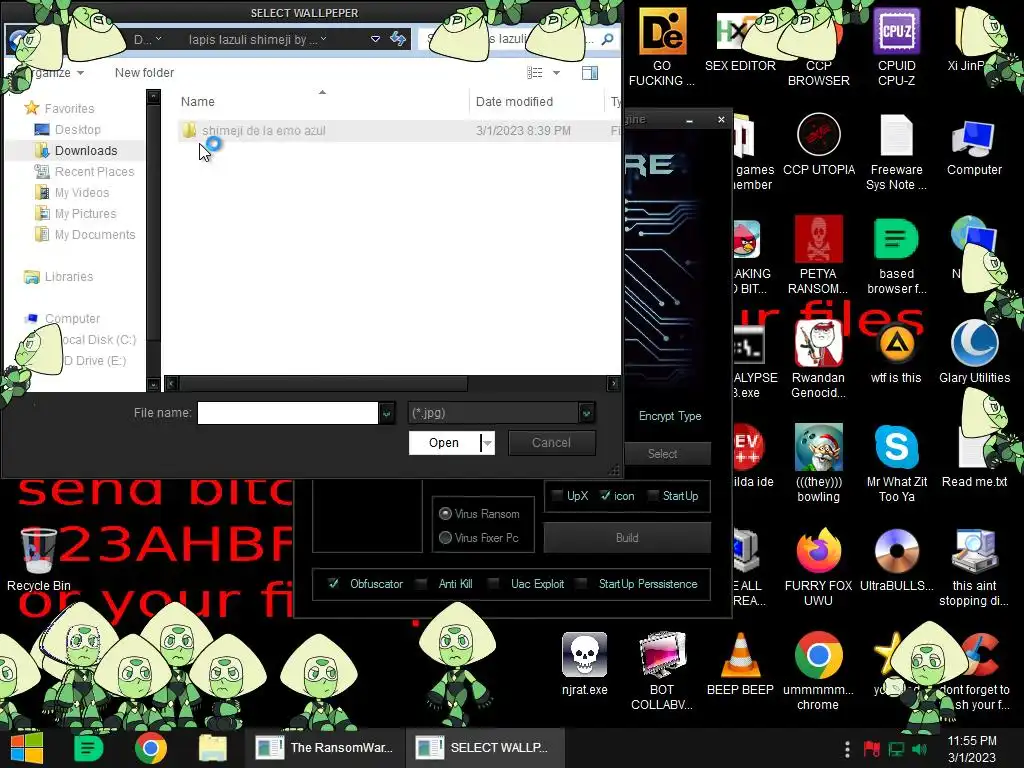Select Downloads in Favorites sidebar

coord(86,150)
